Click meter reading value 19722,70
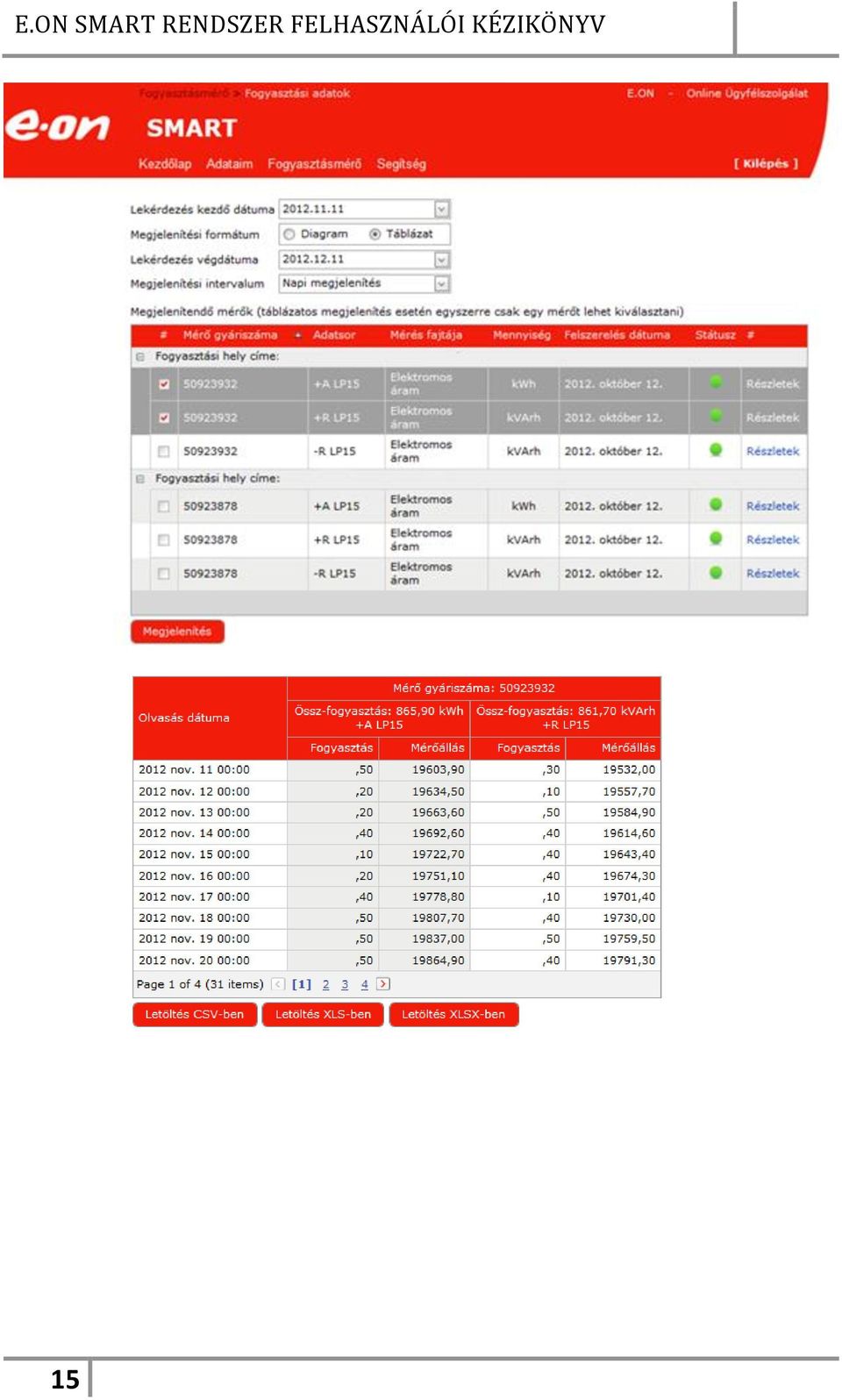 point(439,854)
